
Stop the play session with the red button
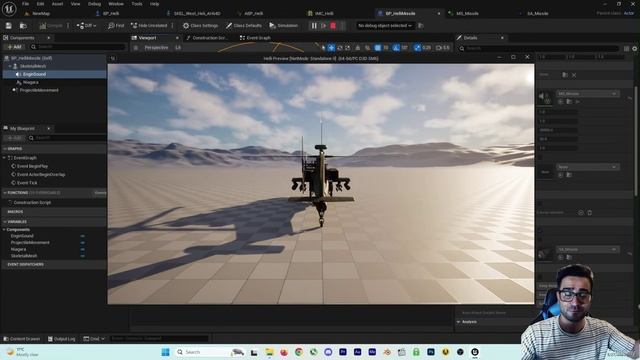point(333,26)
